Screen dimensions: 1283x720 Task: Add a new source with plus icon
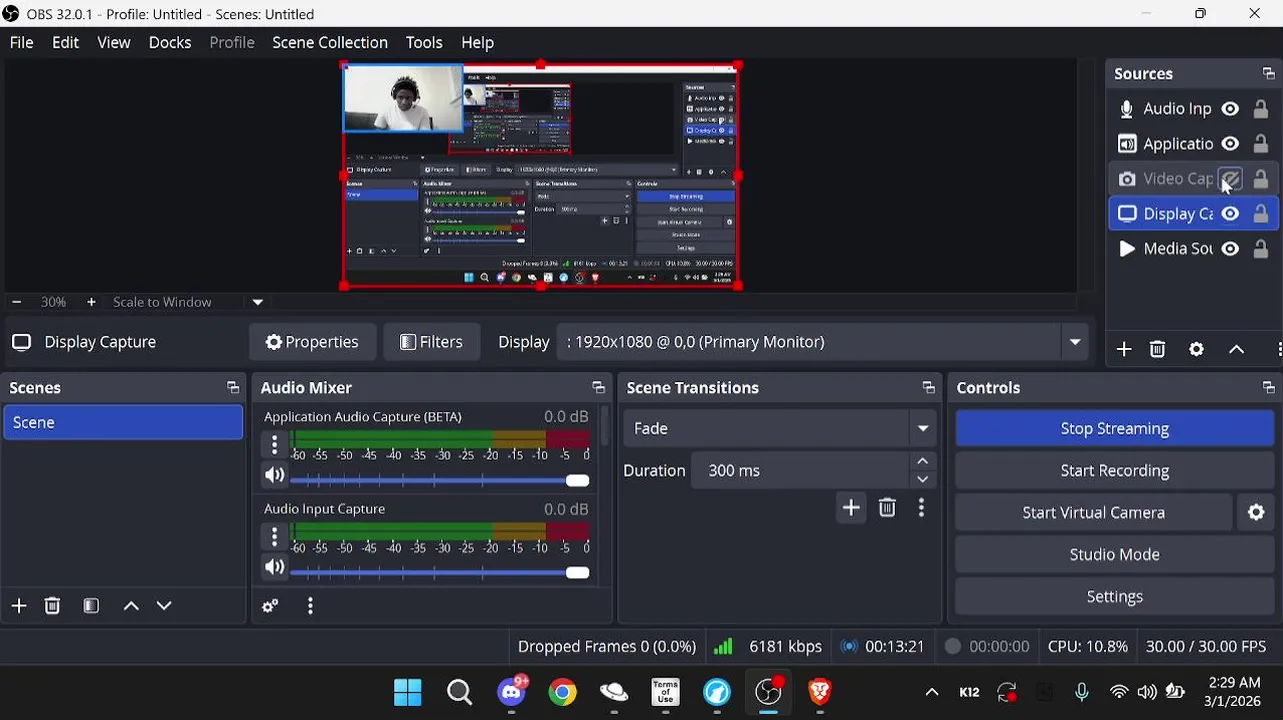click(x=1124, y=349)
